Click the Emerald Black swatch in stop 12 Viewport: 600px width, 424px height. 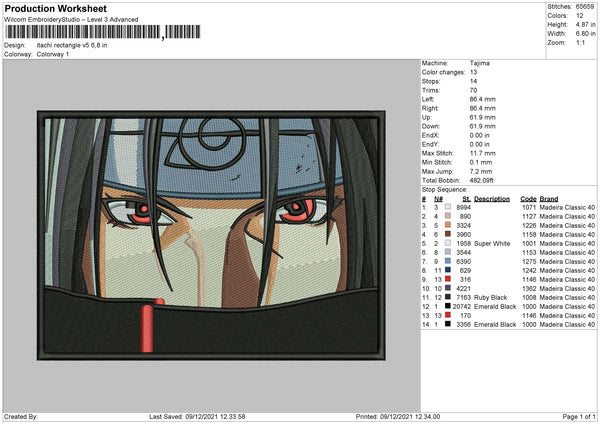coord(448,306)
